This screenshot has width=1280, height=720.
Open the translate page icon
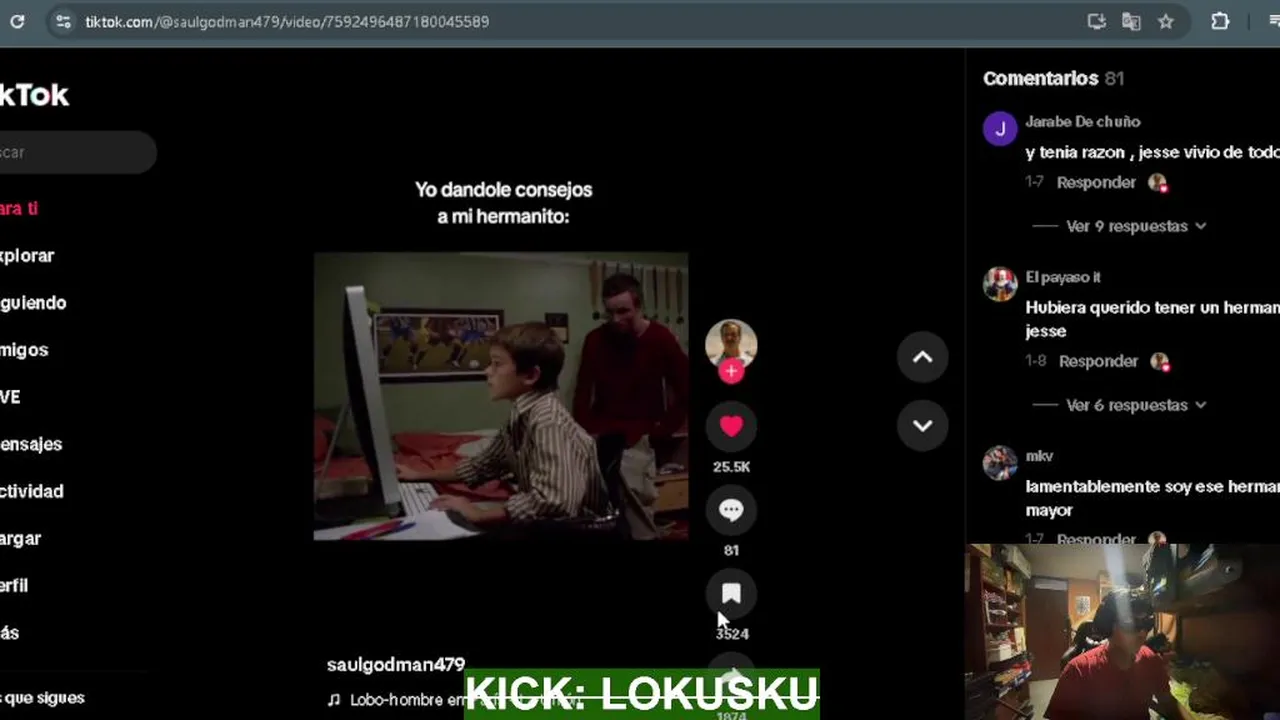1131,21
